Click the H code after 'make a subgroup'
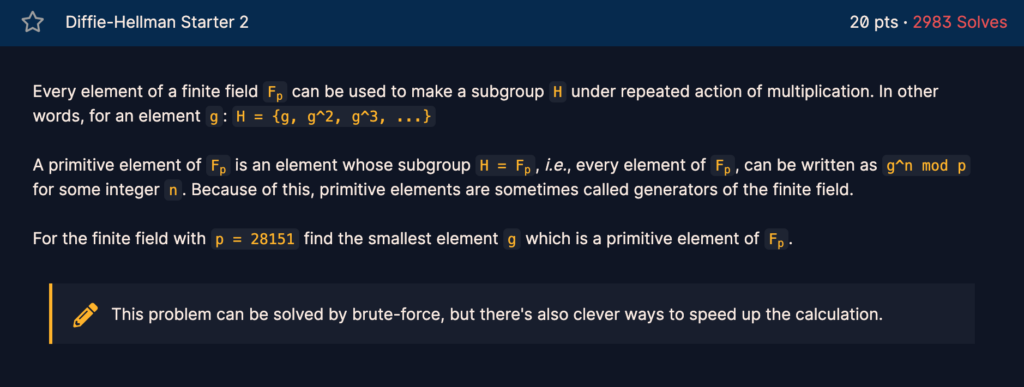 pos(558,92)
